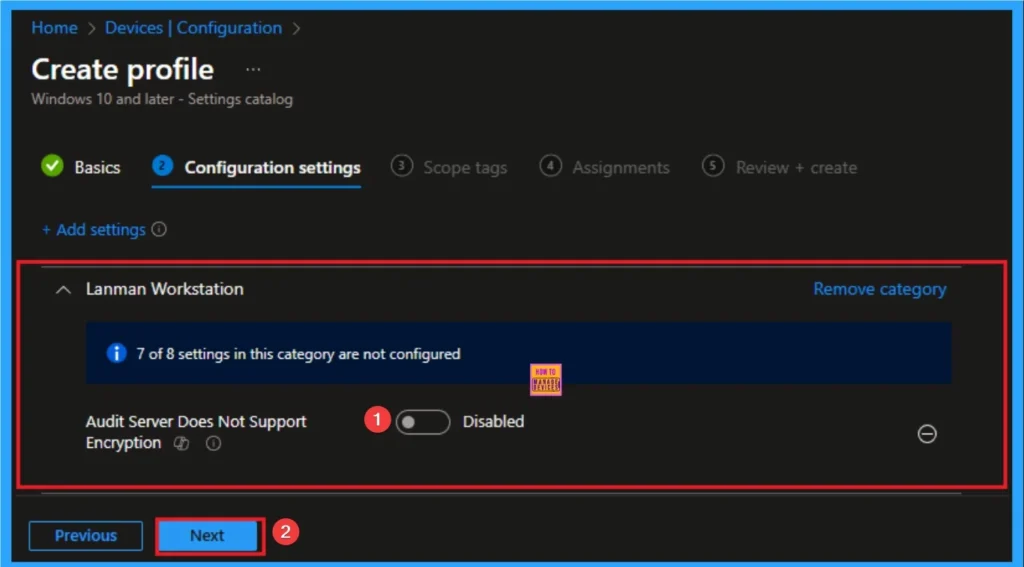Enable the Audit Server Does Not Support Encryption toggle

(x=422, y=422)
